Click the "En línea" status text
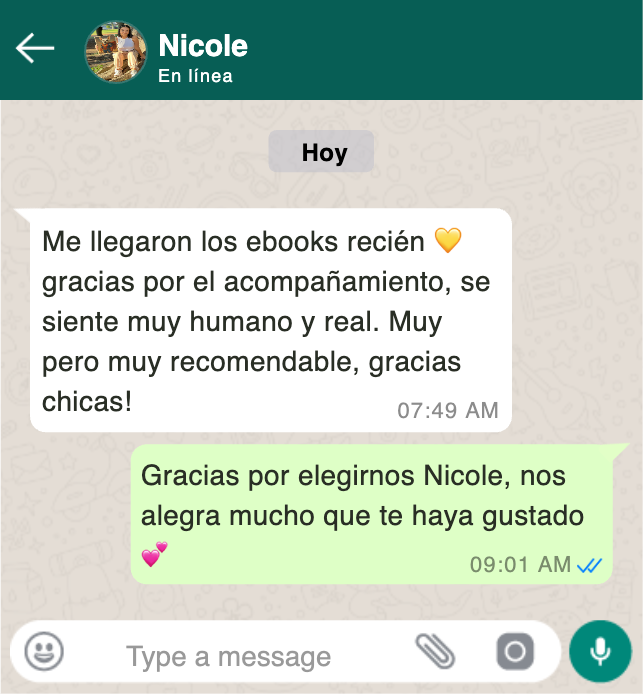 pos(195,76)
